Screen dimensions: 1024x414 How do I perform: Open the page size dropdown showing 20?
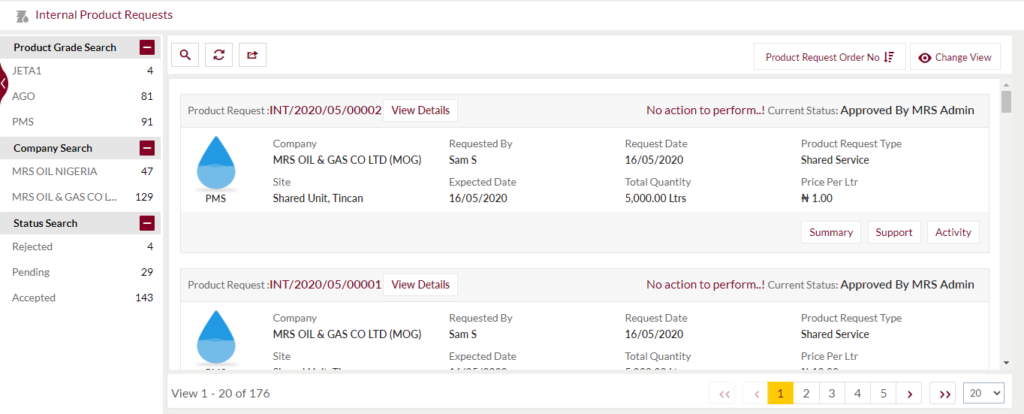click(x=985, y=393)
